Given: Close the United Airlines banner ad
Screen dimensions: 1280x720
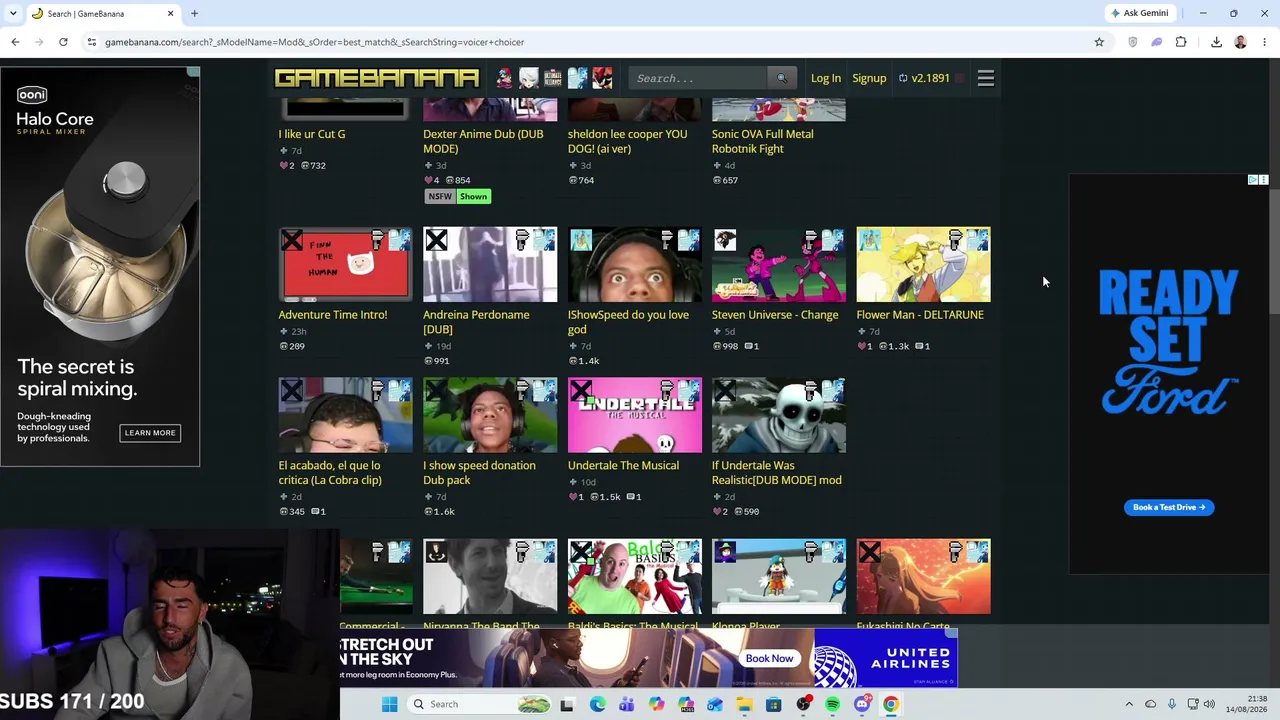Looking at the screenshot, I should click(x=952, y=633).
